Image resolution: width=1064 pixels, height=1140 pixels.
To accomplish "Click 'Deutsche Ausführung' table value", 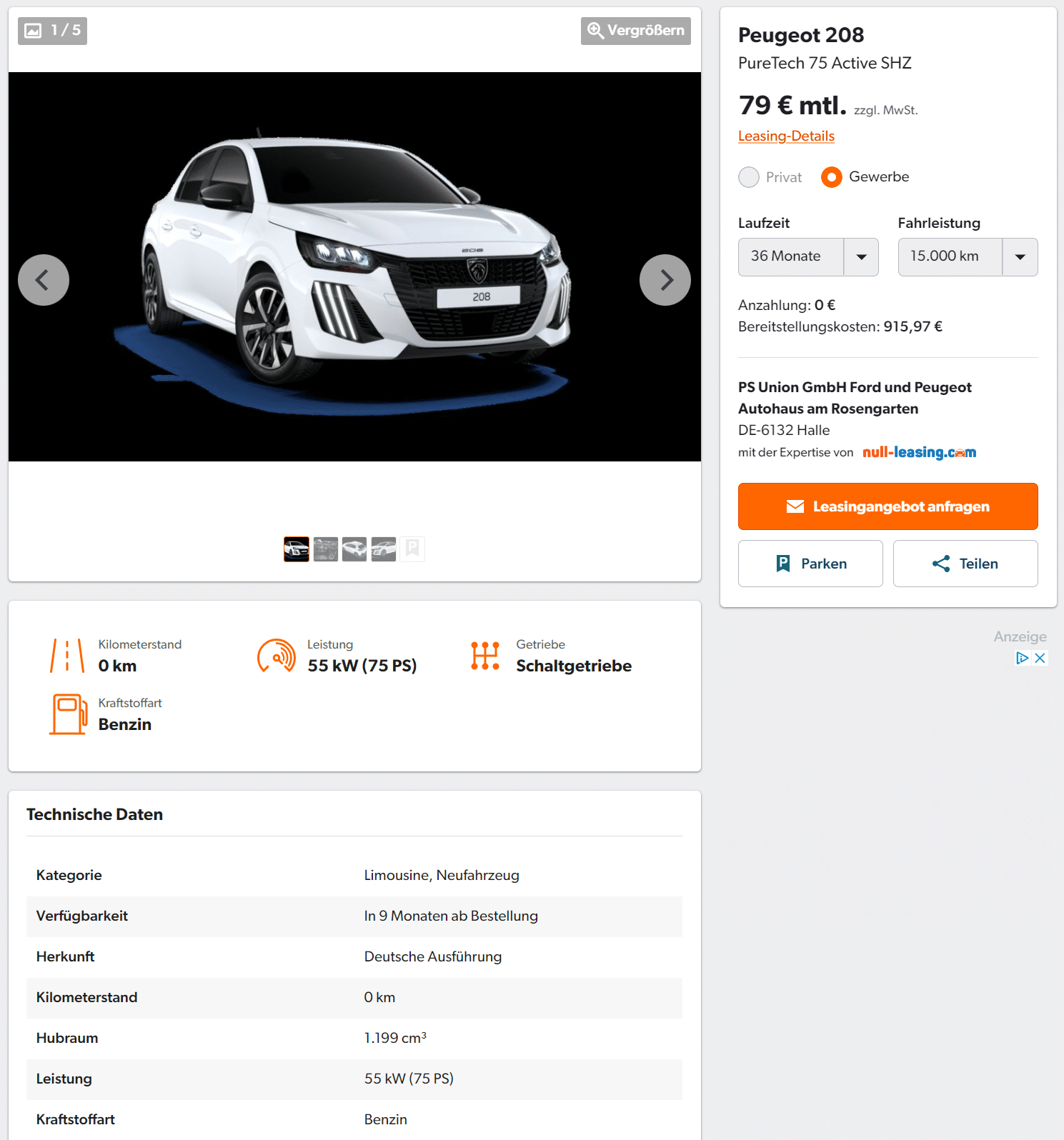I will 433,956.
